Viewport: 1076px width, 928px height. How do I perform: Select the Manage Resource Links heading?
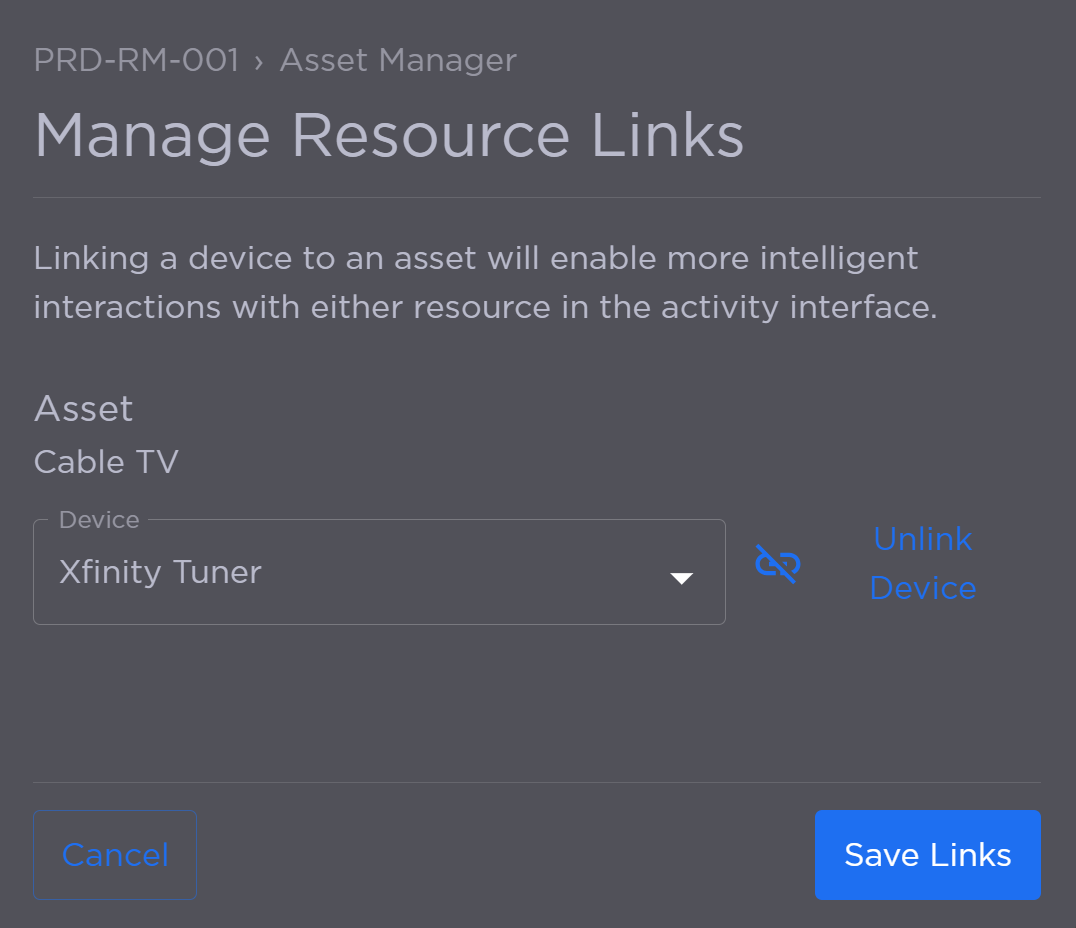[x=388, y=136]
